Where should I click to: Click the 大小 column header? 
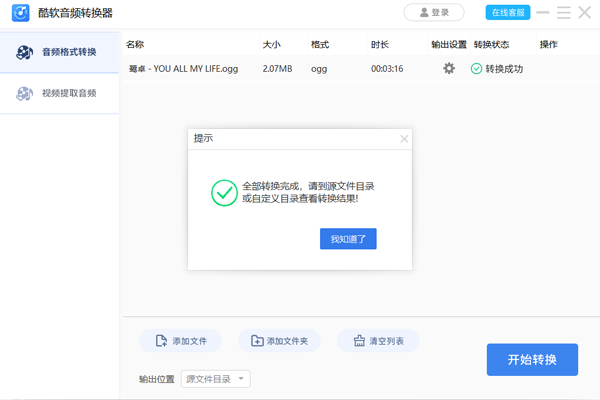pos(271,45)
